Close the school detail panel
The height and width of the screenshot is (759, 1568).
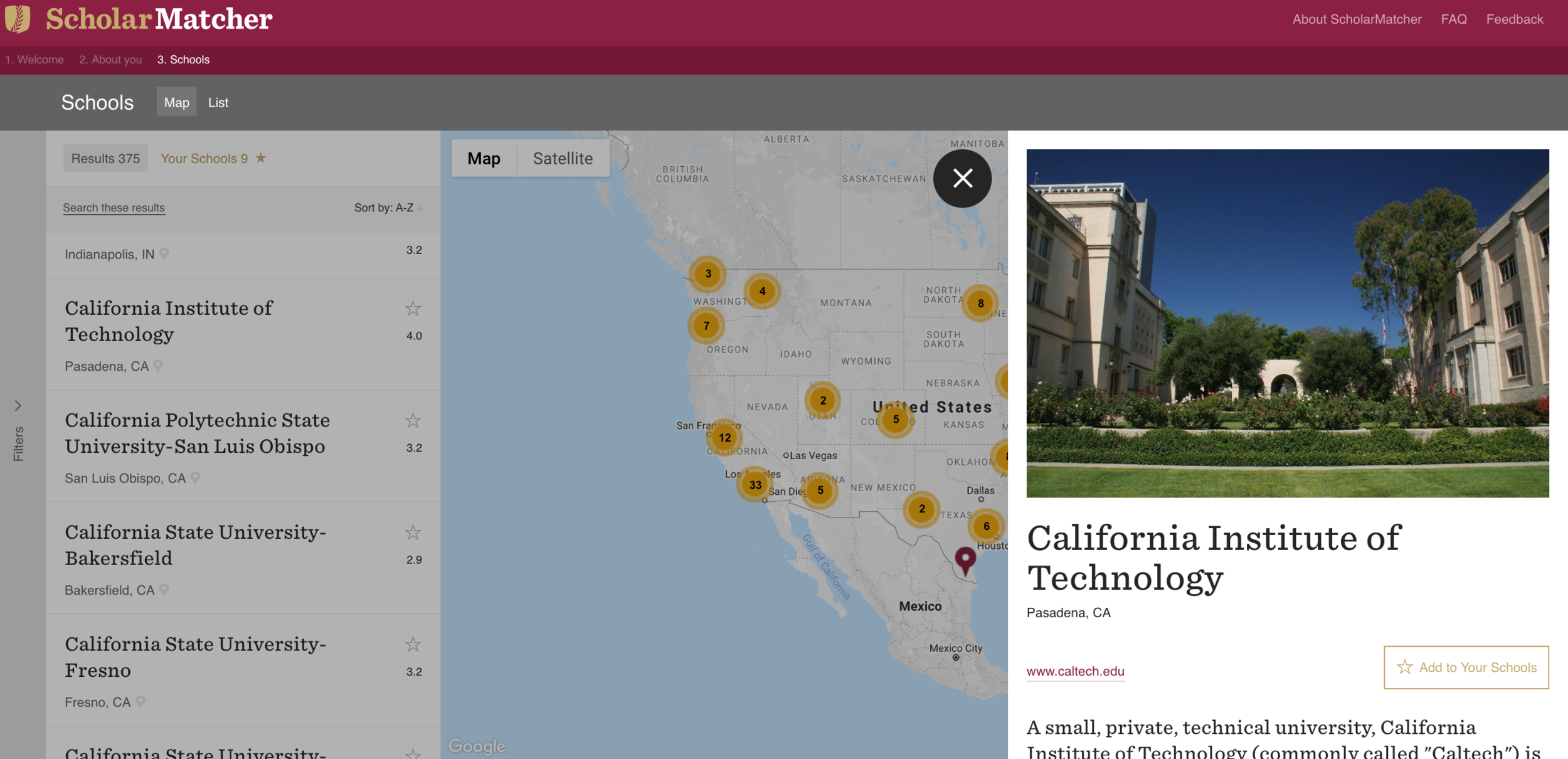[962, 179]
